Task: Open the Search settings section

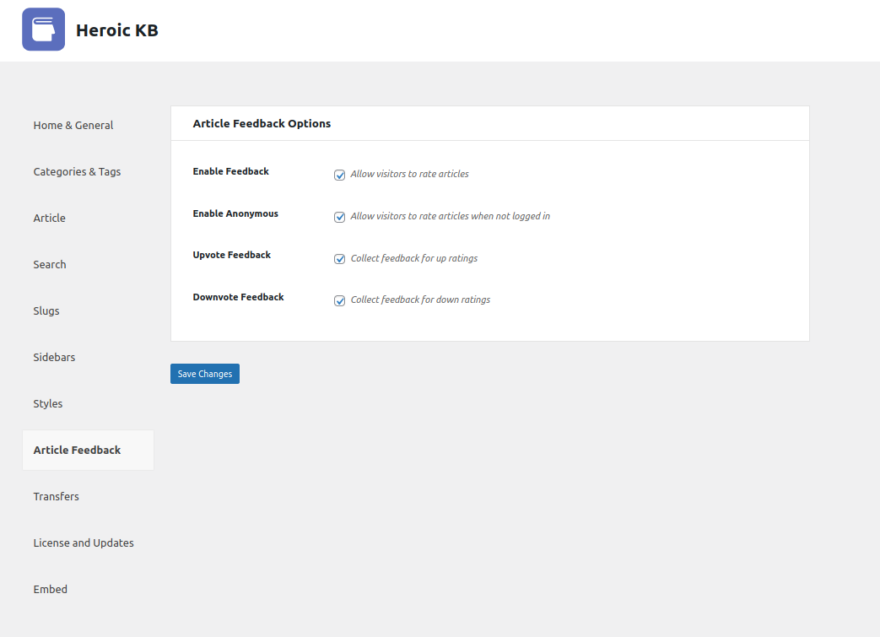Action: pyautogui.click(x=49, y=264)
